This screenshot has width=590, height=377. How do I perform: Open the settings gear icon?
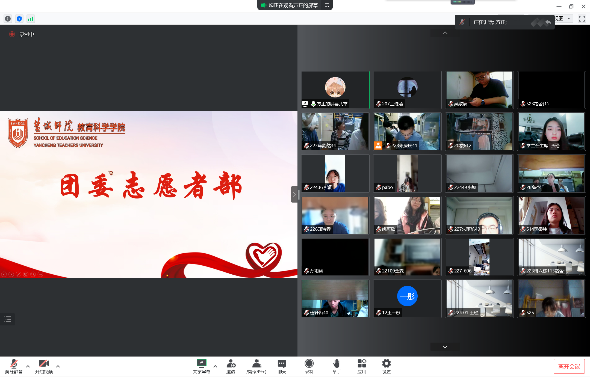[x=386, y=366]
